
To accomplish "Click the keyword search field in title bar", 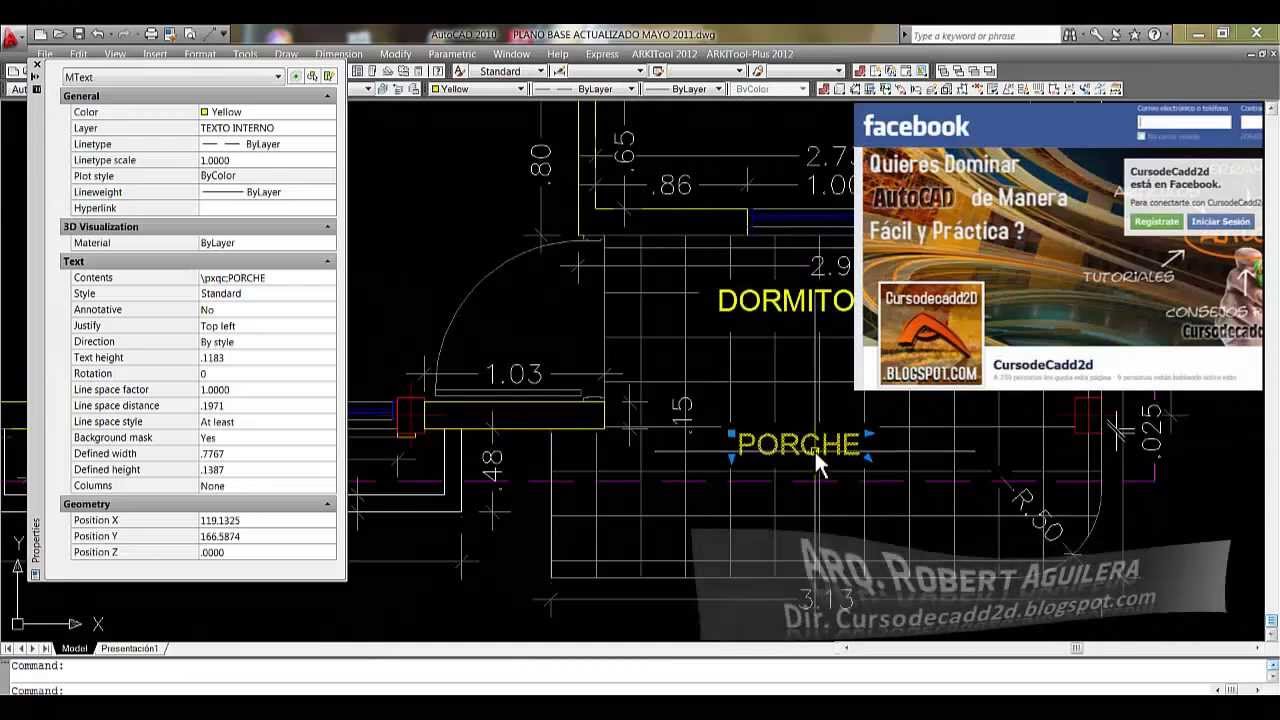I will click(982, 35).
